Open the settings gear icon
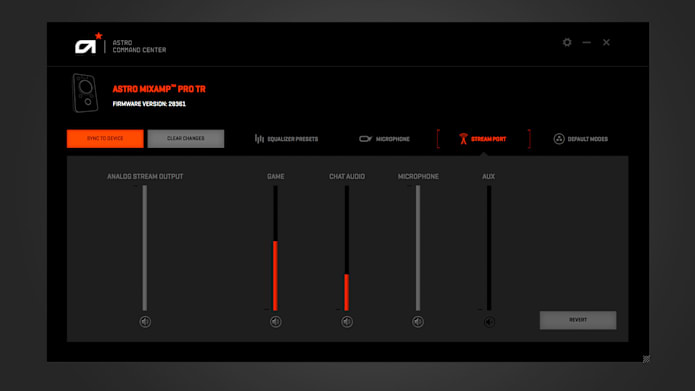 click(567, 43)
